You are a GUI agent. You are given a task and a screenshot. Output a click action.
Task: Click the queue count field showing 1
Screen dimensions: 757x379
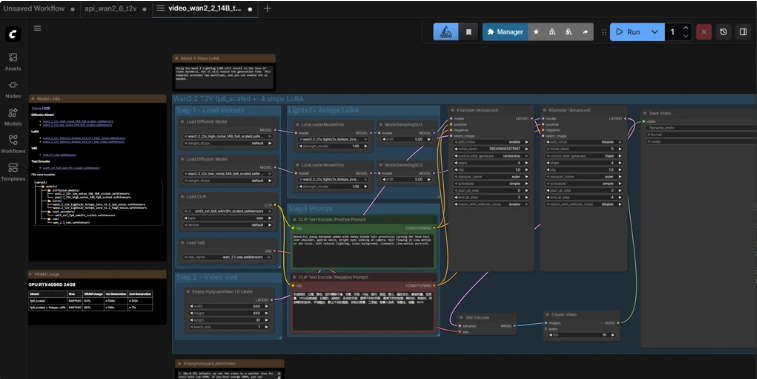point(673,32)
